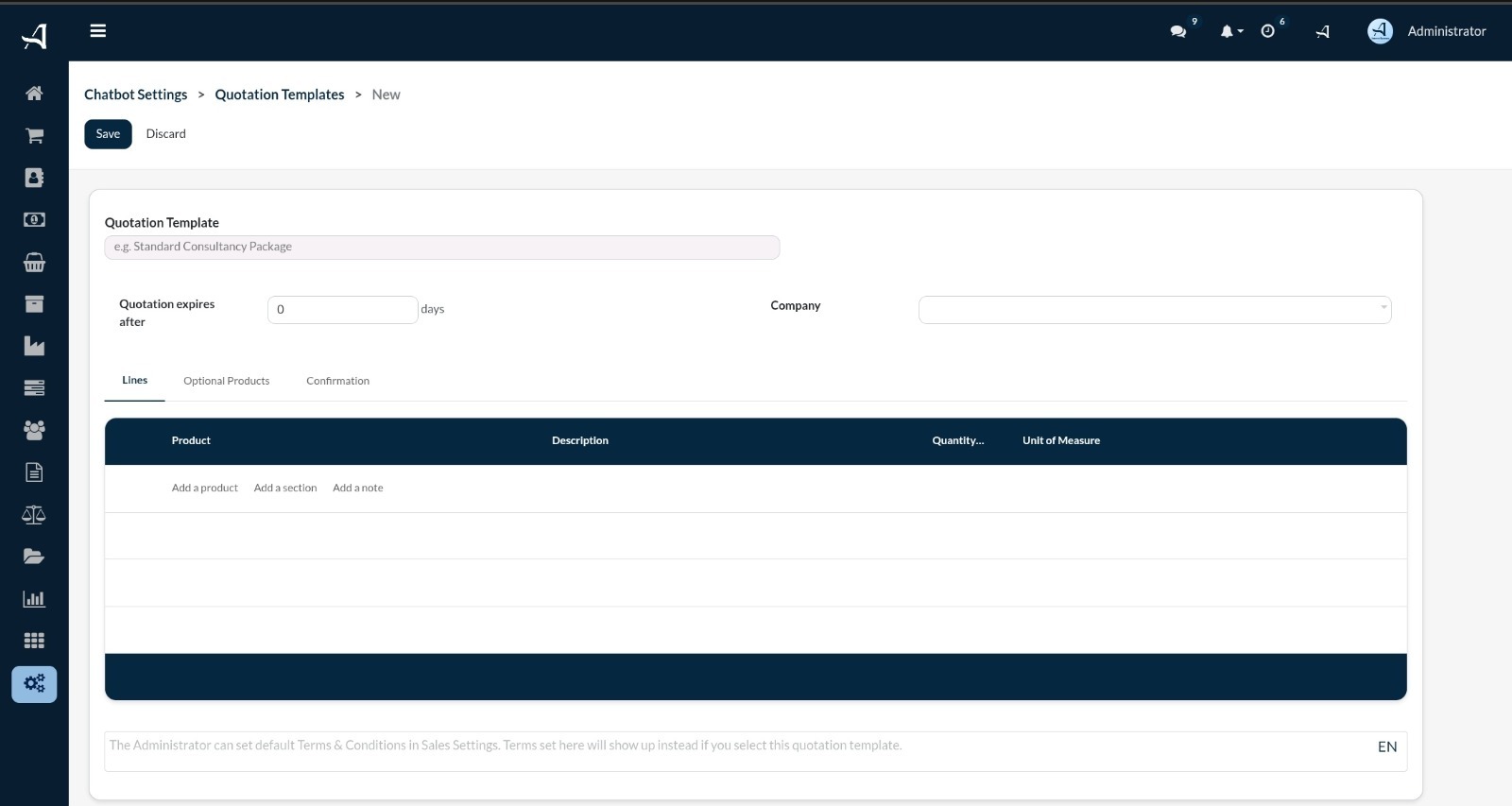This screenshot has height=806, width=1512.
Task: Switch to the Confirmation tab
Action: point(338,382)
